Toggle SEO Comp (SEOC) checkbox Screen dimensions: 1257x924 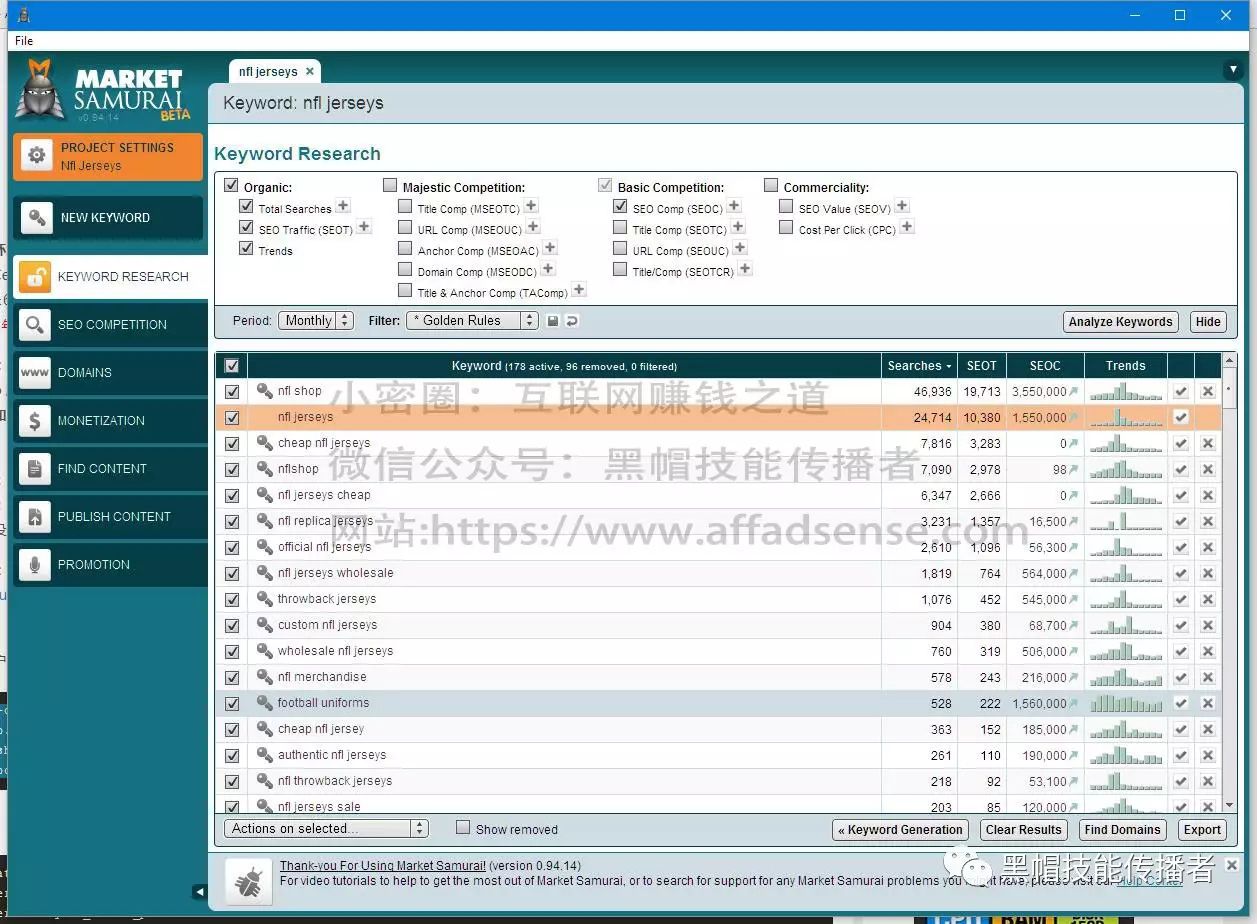[x=620, y=207]
